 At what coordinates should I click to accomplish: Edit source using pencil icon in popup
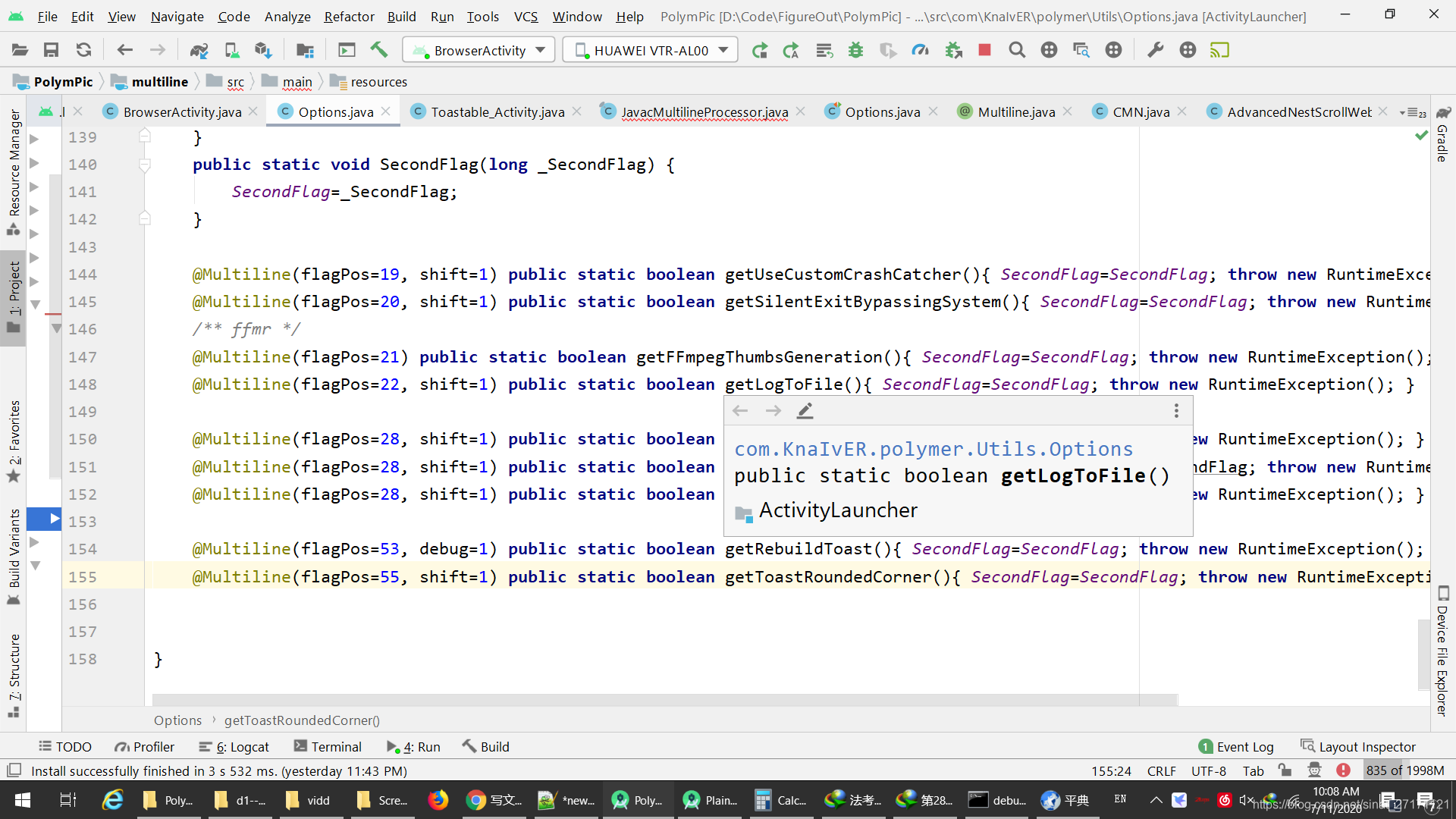click(805, 411)
